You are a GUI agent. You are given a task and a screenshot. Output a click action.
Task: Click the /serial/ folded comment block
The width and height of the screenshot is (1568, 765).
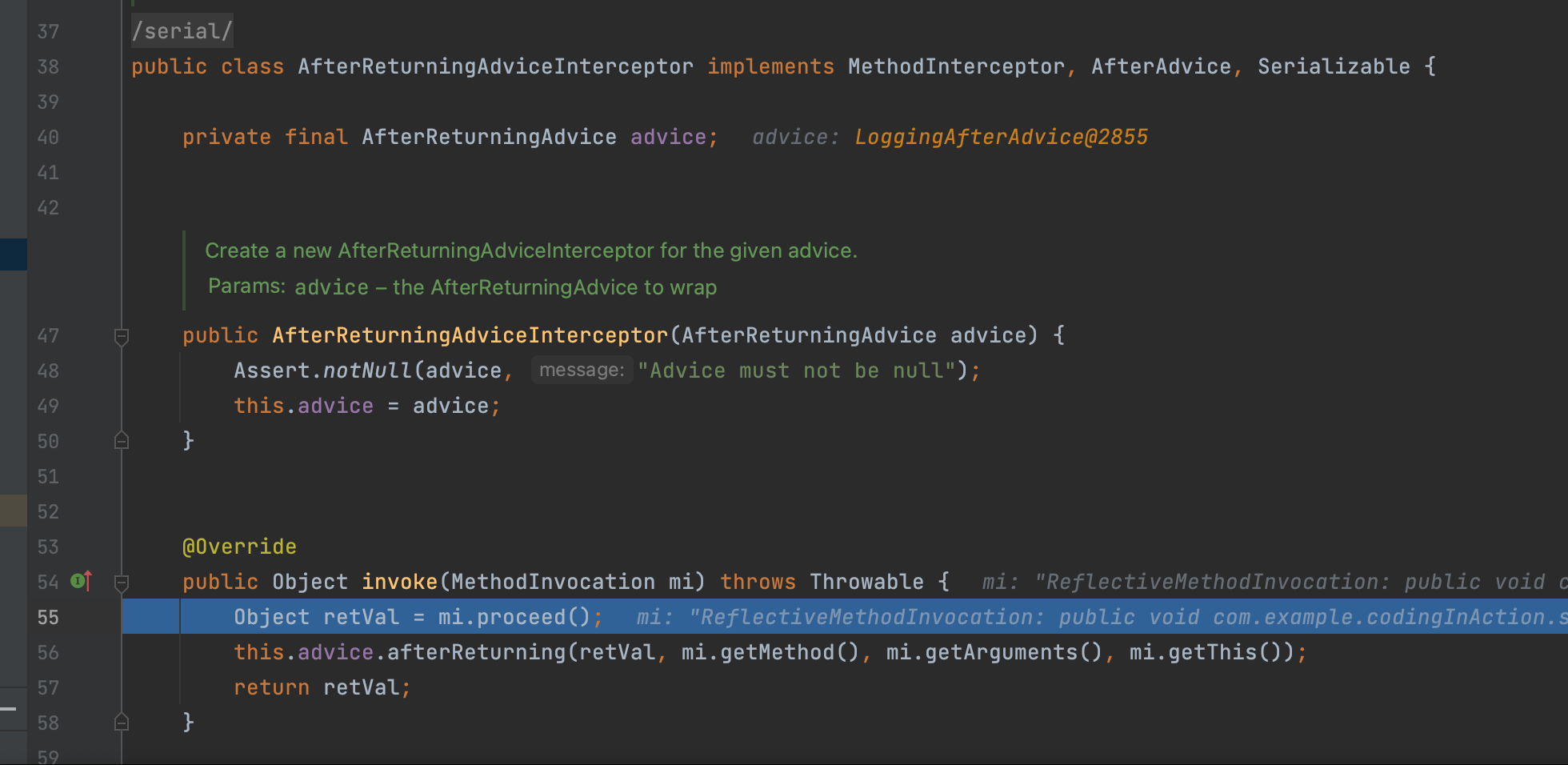(x=182, y=31)
